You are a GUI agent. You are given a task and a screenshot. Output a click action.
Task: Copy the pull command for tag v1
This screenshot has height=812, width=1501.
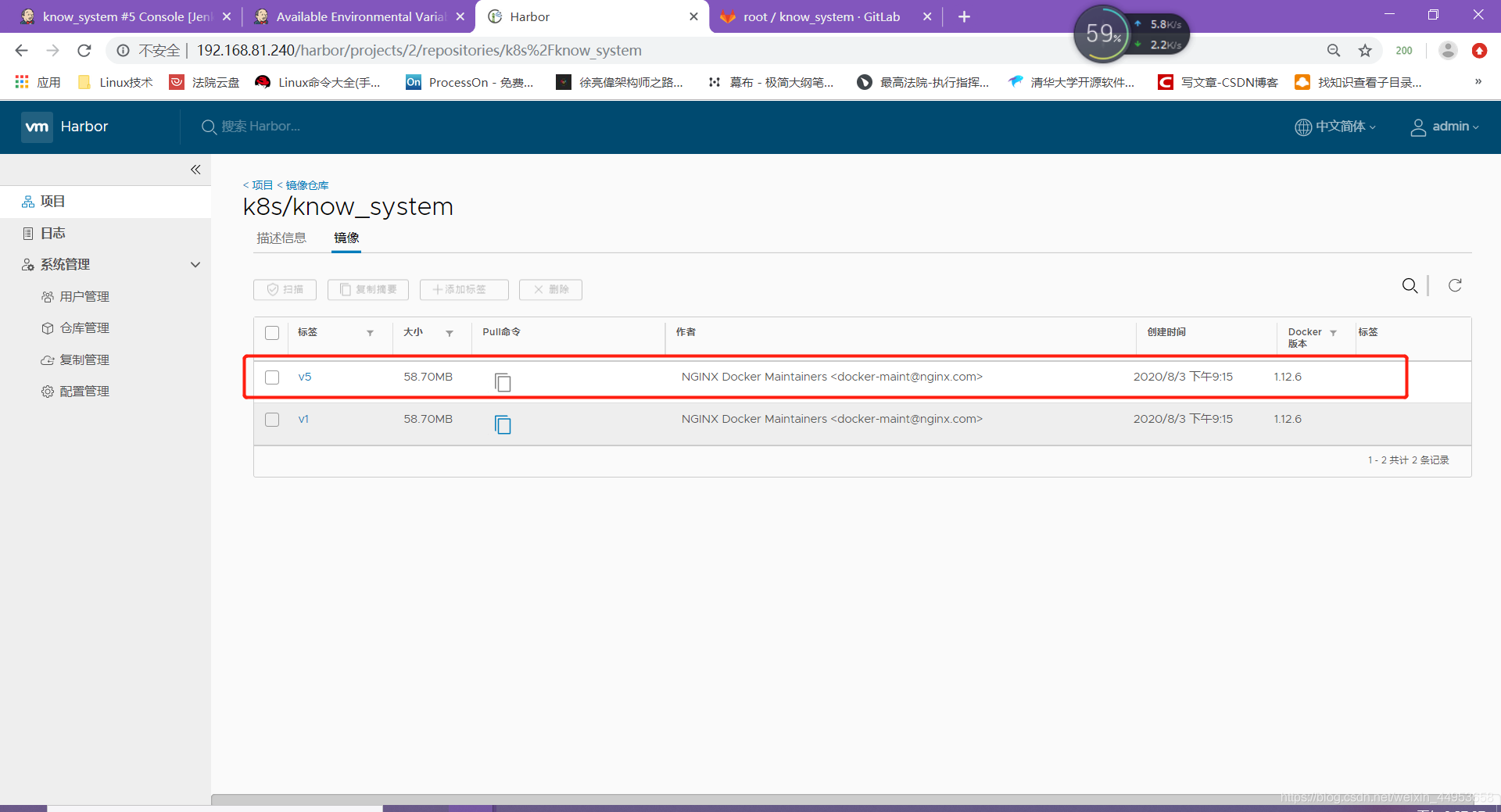[x=503, y=424]
